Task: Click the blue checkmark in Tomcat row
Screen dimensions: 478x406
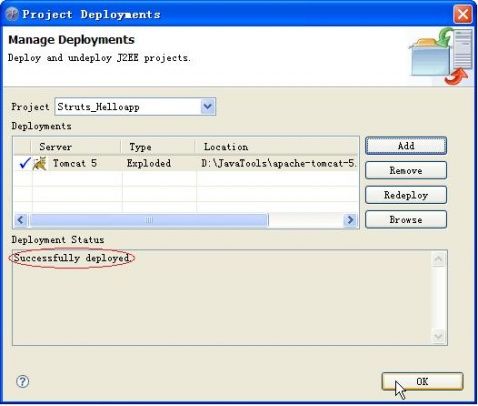Action: pyautogui.click(x=25, y=163)
